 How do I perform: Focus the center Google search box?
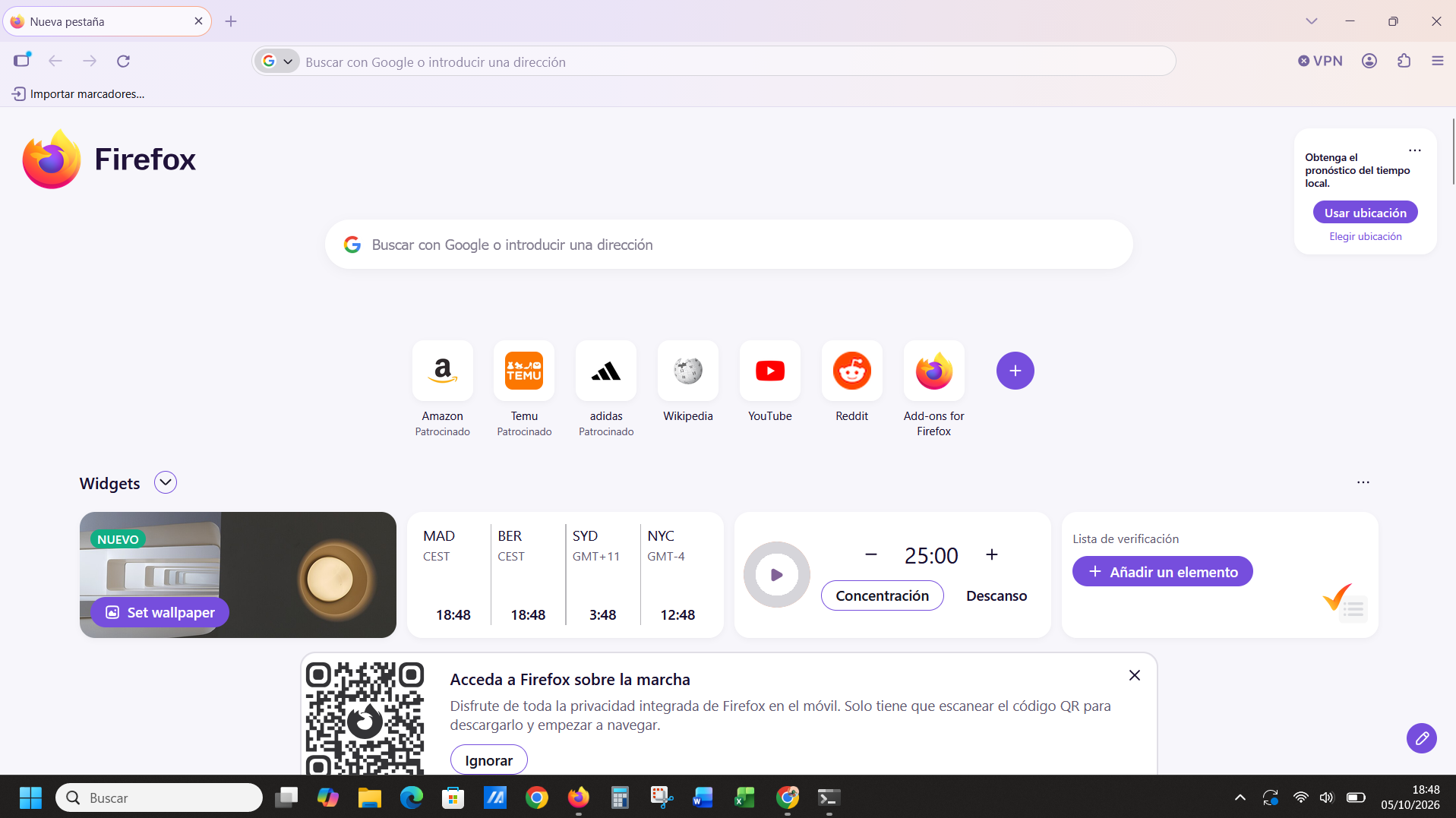[x=729, y=245]
